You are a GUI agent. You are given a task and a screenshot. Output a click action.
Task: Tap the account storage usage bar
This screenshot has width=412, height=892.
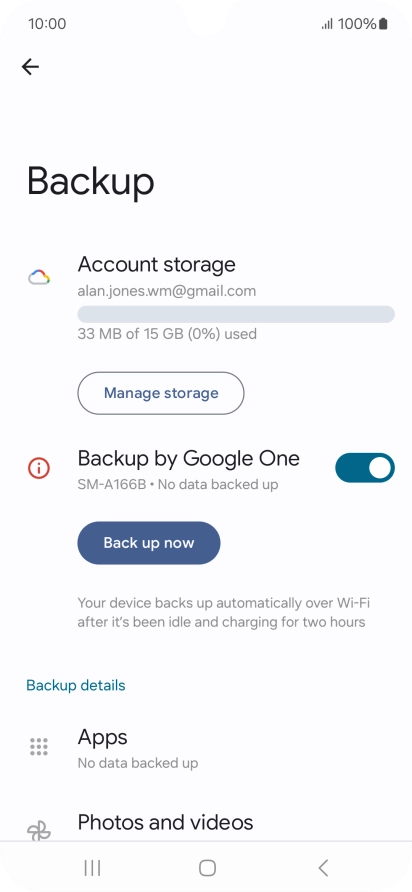pos(236,314)
